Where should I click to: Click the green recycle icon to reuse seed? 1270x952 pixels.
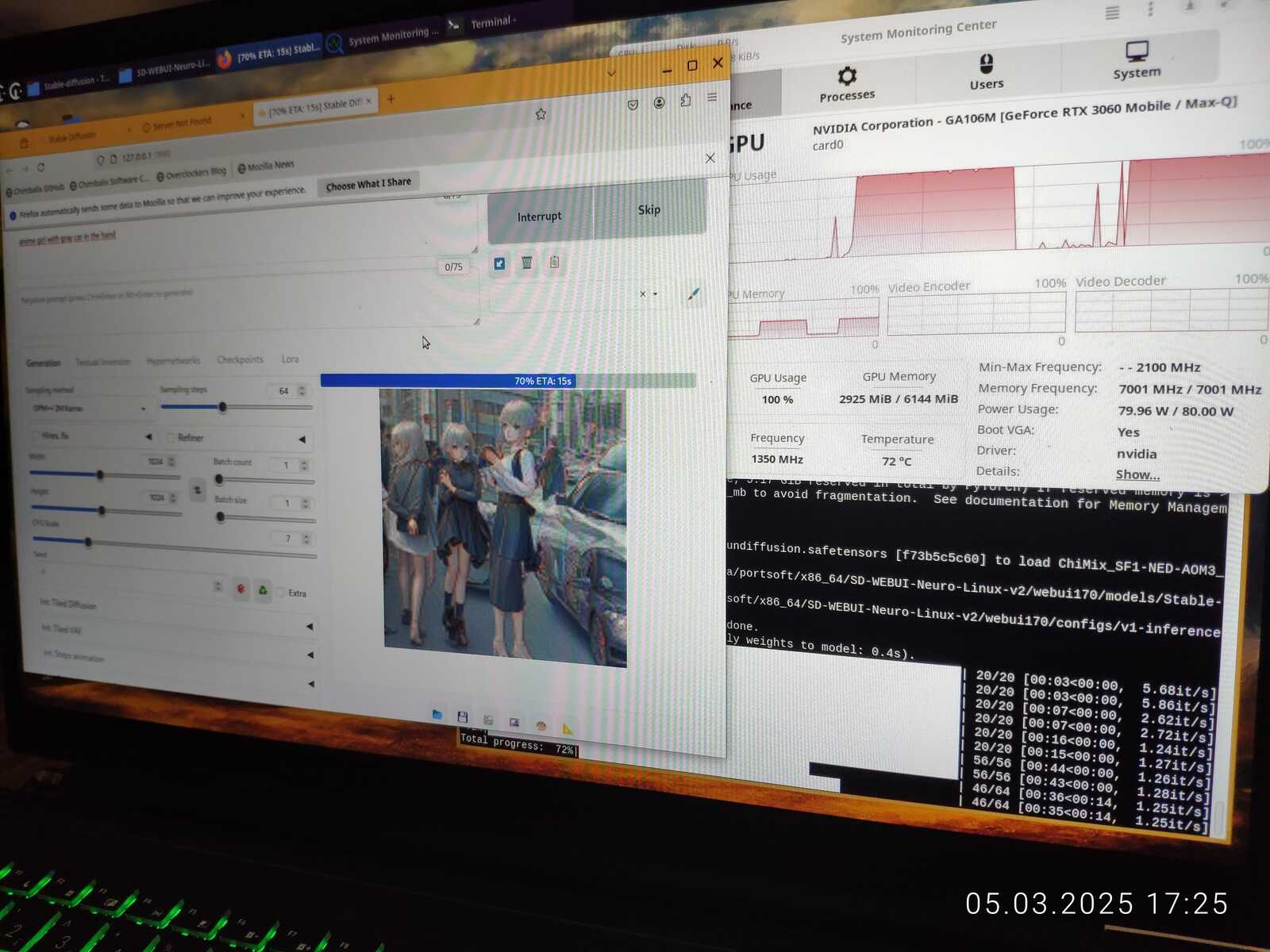263,590
